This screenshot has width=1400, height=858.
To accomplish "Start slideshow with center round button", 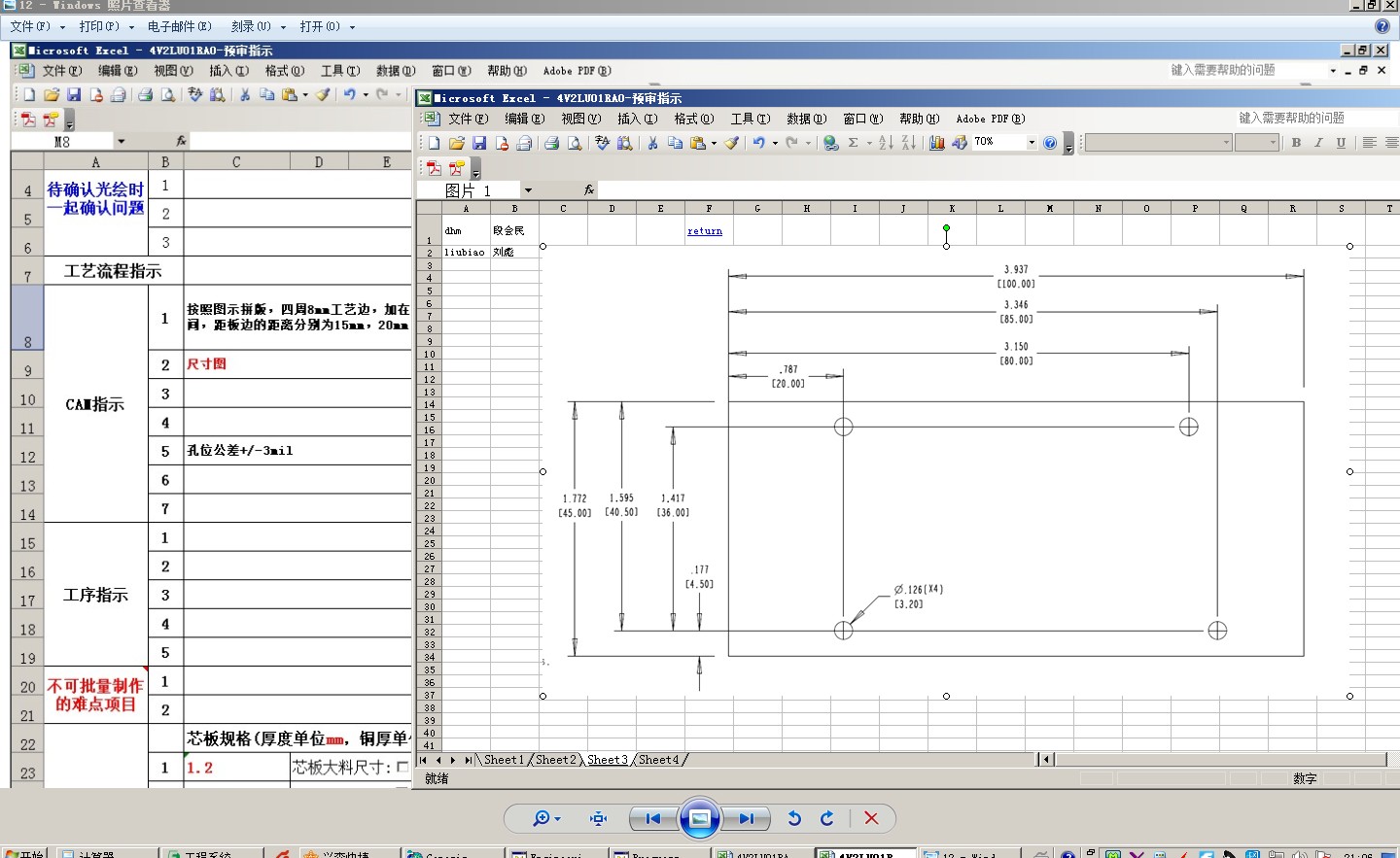I will click(699, 818).
